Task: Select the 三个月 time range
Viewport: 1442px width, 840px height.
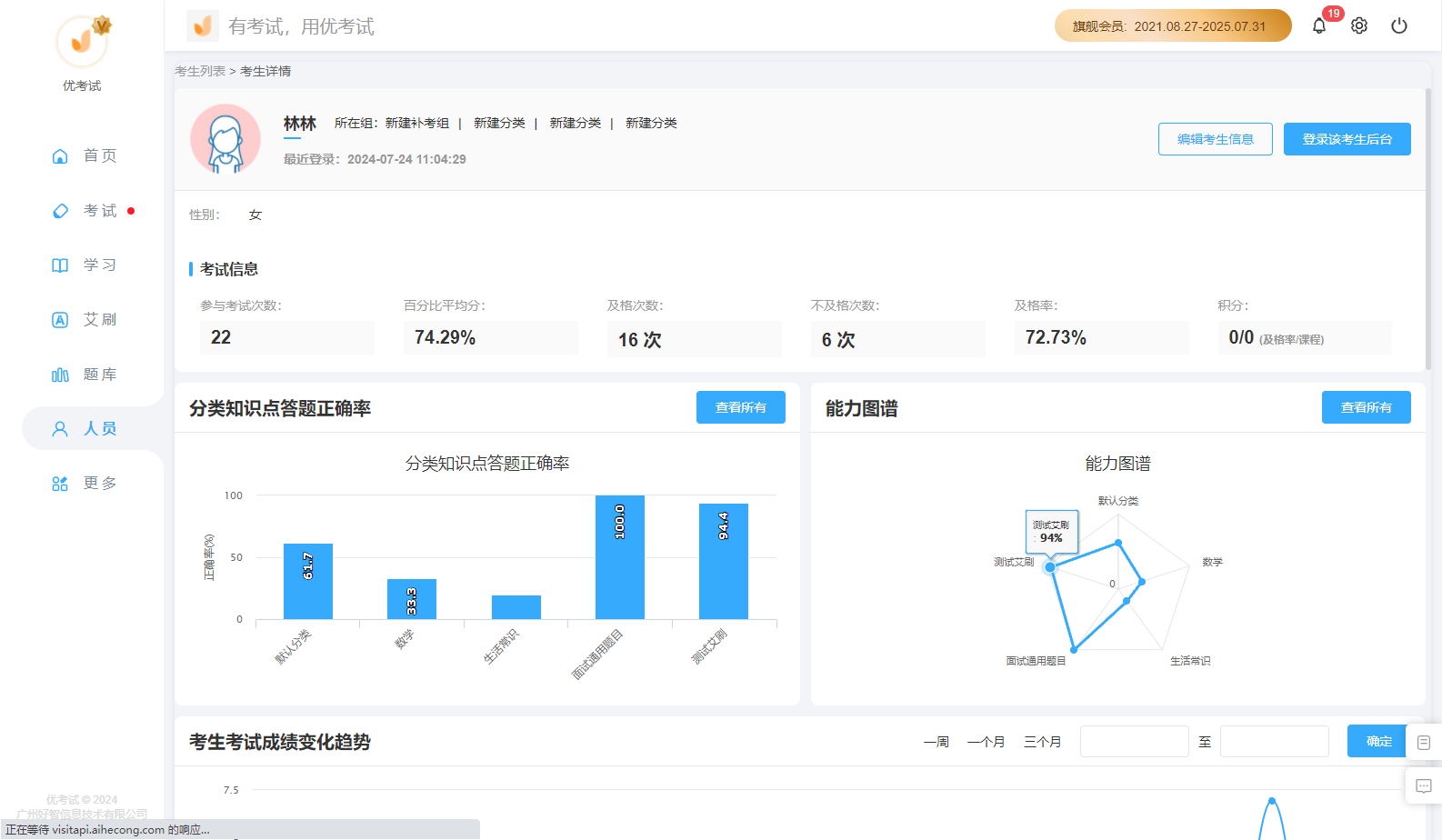Action: tap(1043, 742)
